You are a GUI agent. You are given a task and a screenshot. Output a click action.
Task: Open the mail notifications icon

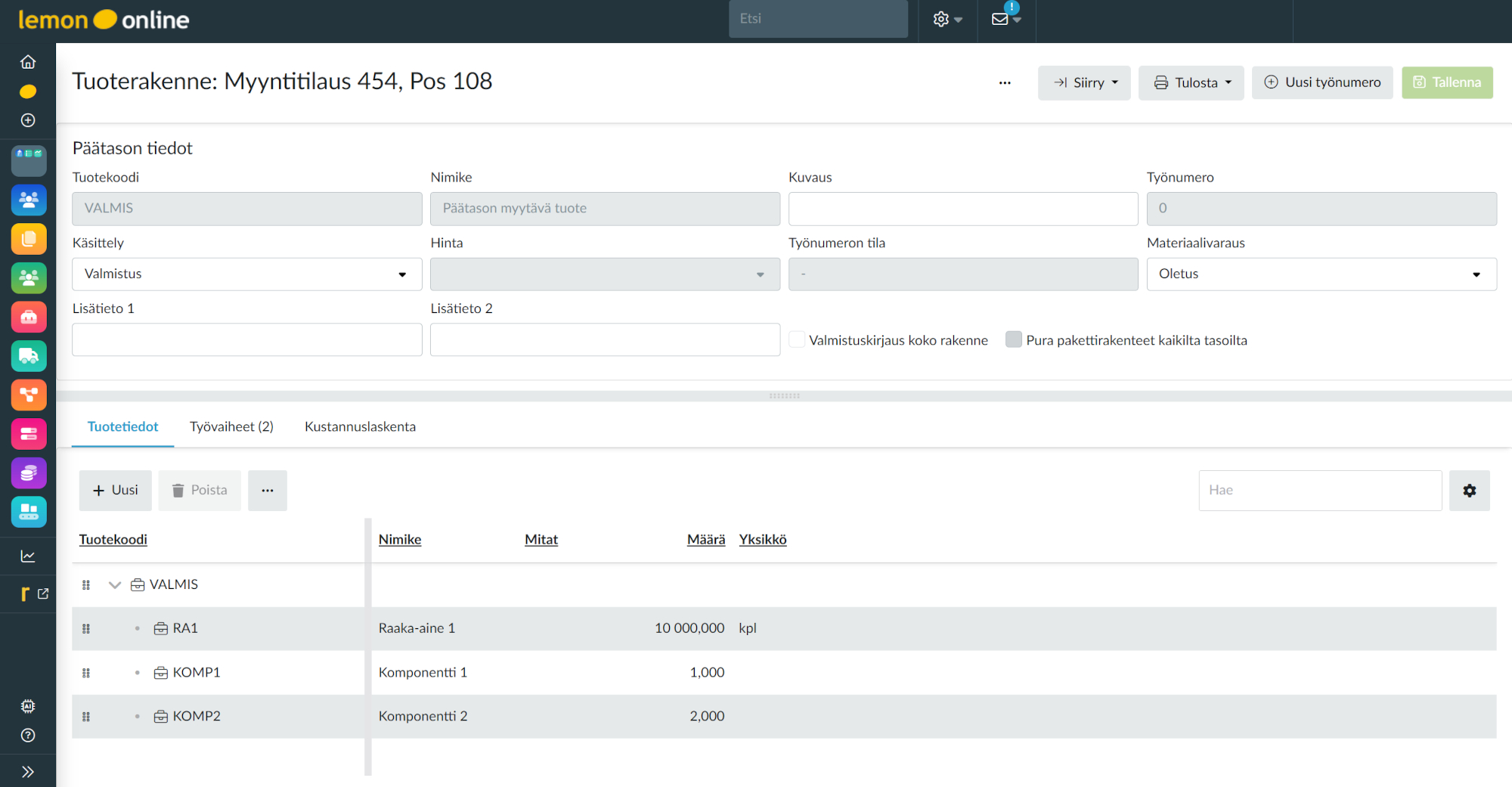1001,19
